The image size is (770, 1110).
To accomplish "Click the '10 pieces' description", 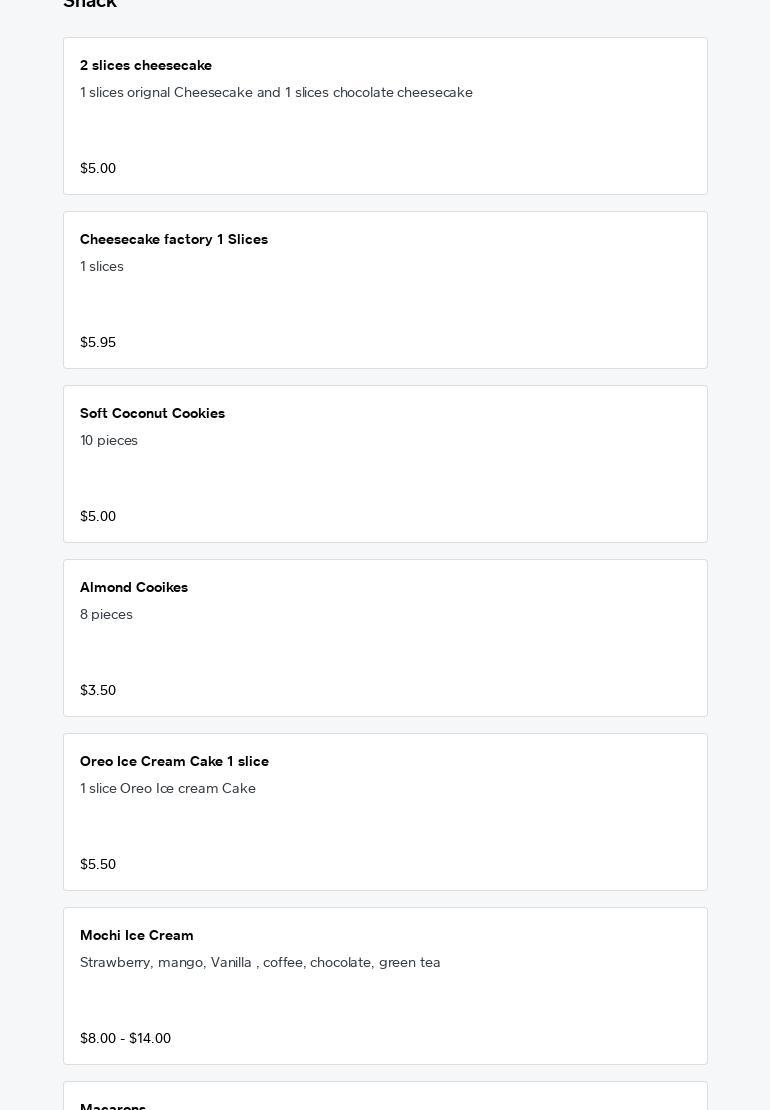I will pyautogui.click(x=109, y=441).
